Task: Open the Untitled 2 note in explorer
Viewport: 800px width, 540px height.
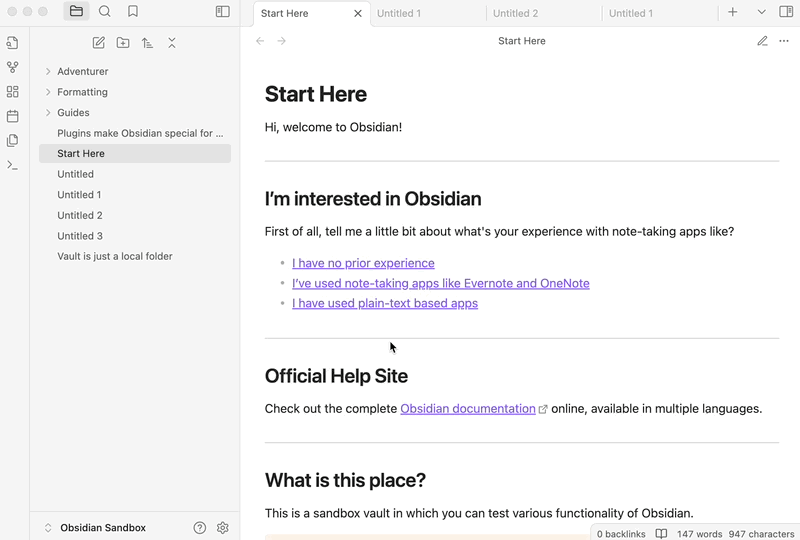Action: point(135,215)
